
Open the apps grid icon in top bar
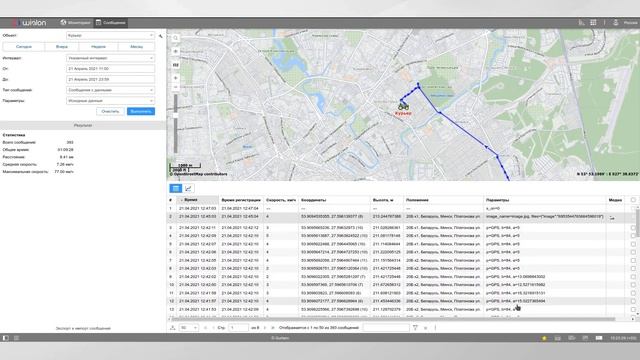[593, 22]
